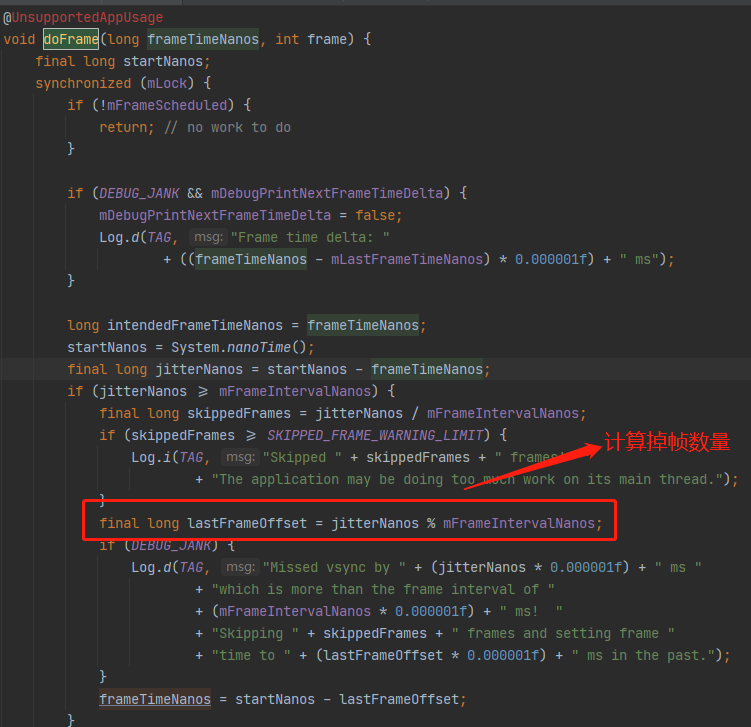Click 'final long startNanos;' declaration
This screenshot has width=751, height=727.
coord(123,61)
